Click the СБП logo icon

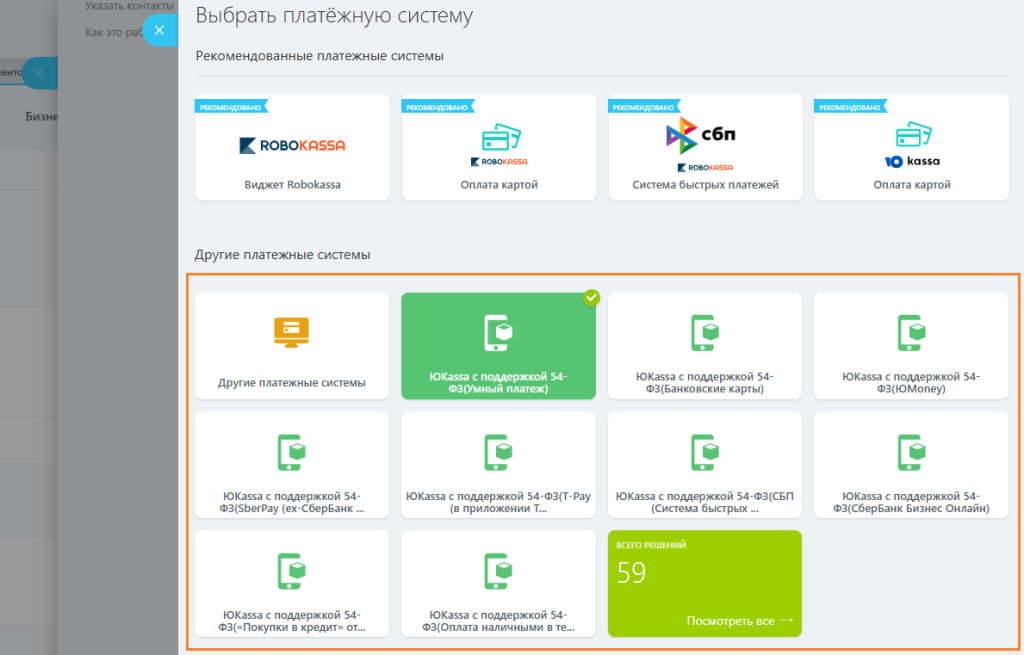pyautogui.click(x=701, y=135)
